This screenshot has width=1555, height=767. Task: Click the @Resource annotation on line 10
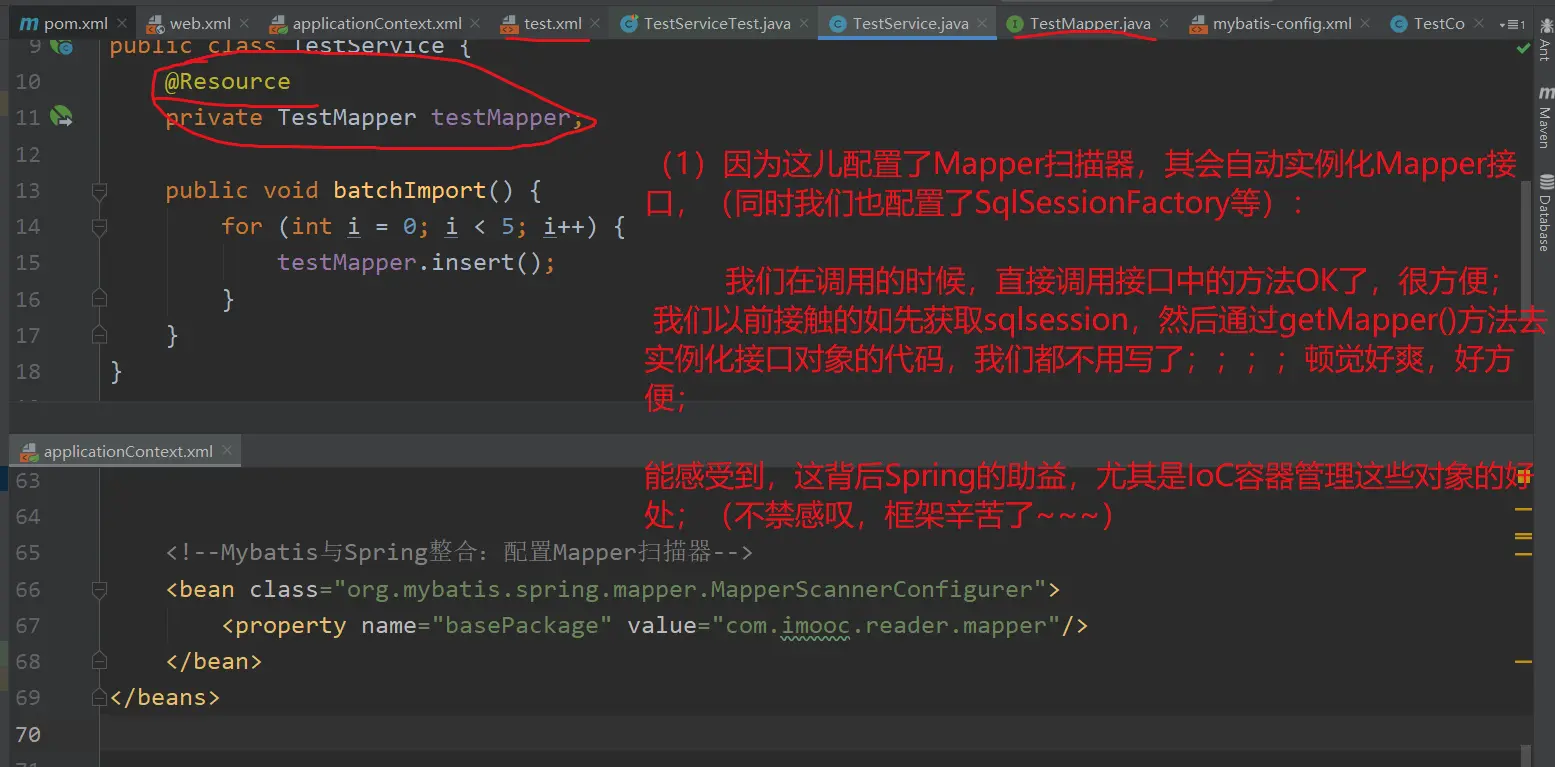click(x=227, y=81)
